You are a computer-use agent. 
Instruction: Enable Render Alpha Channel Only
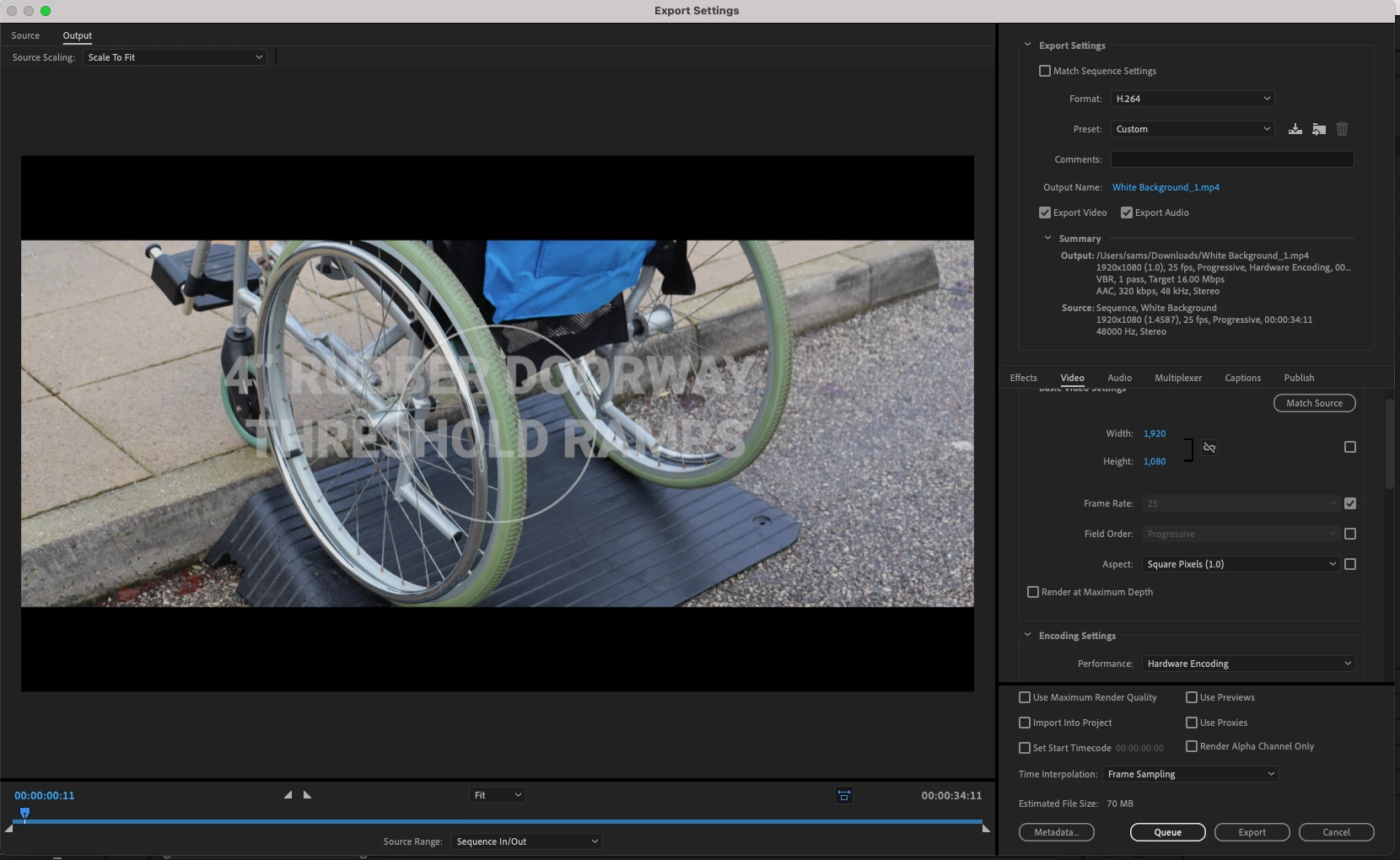point(1192,746)
